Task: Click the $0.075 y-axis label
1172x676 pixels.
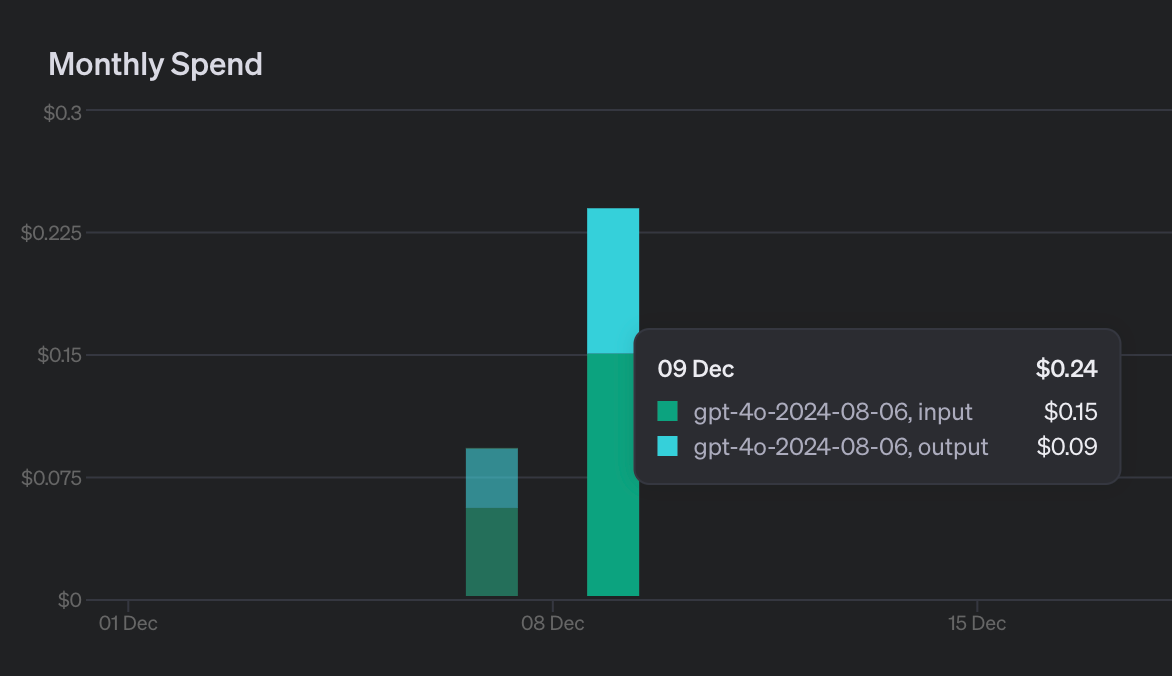Action: [51, 478]
